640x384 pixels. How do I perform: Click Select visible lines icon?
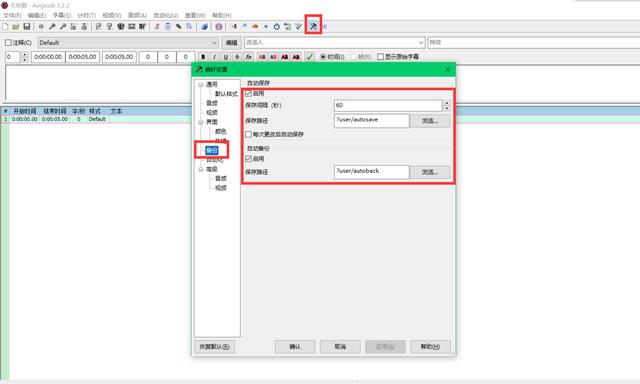tap(121, 27)
